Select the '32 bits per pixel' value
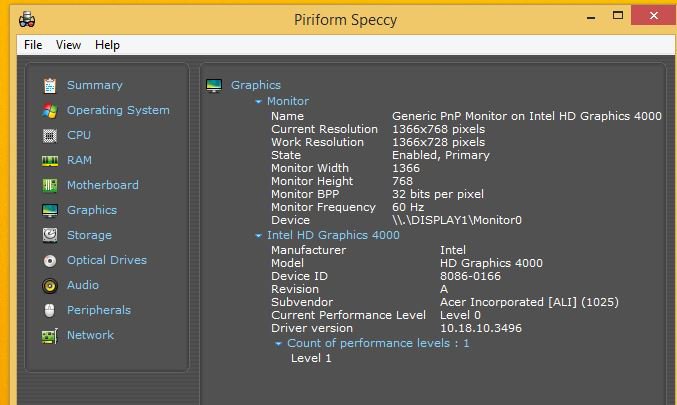 (x=437, y=194)
